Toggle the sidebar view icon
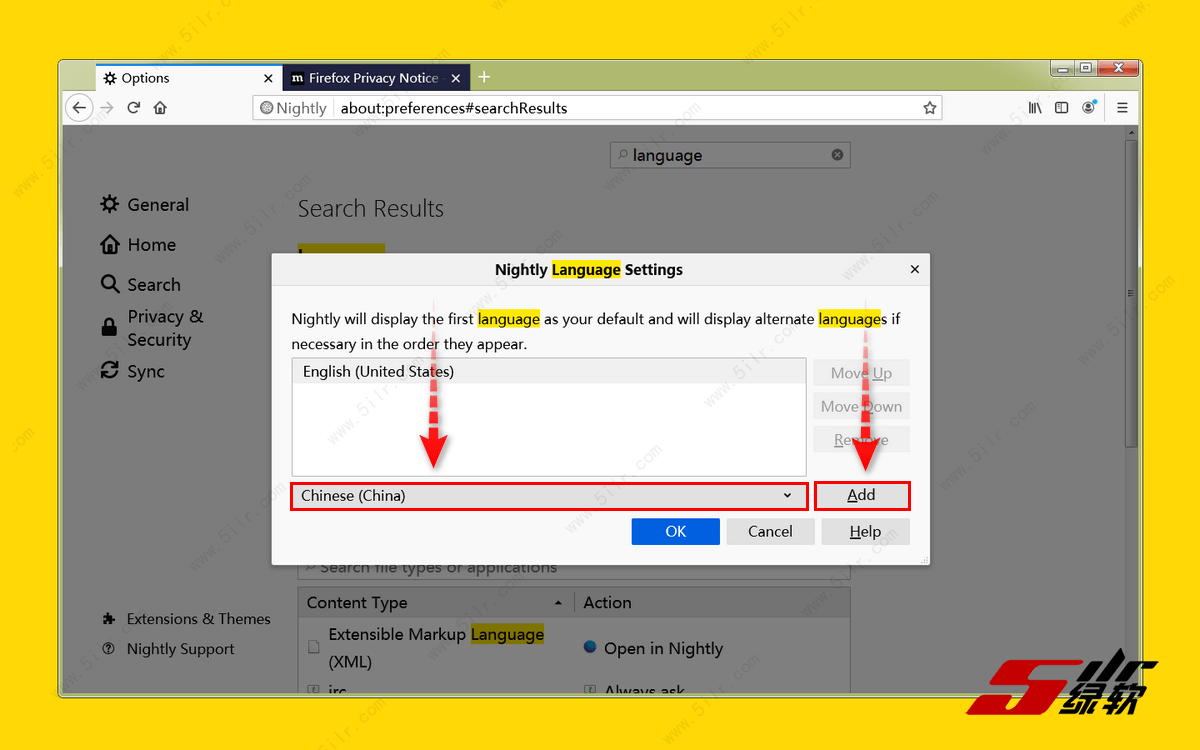The height and width of the screenshot is (750, 1200). point(1061,108)
